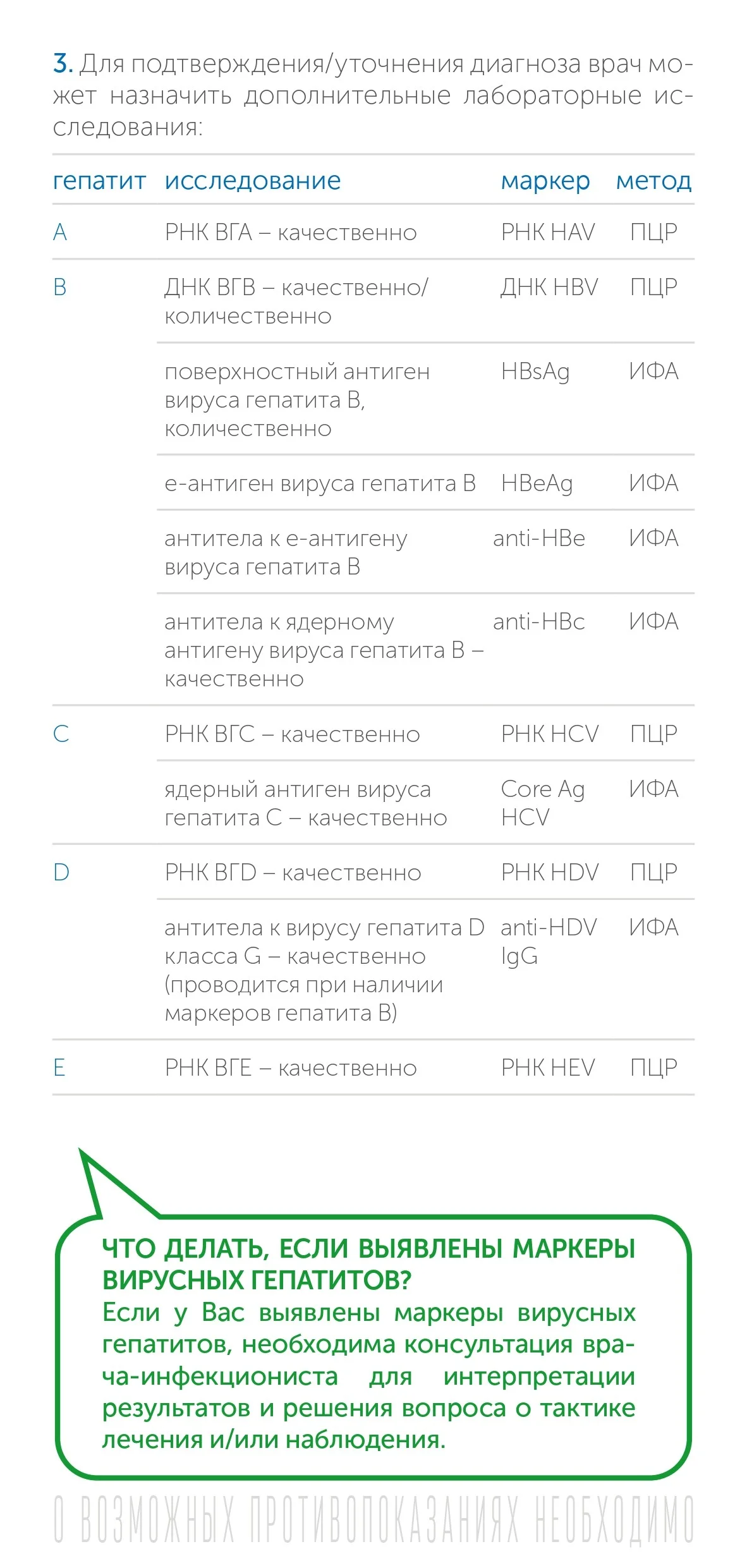The image size is (747, 1568).
Task: Click the "anti-HBe" marker text
Action: pyautogui.click(x=539, y=538)
